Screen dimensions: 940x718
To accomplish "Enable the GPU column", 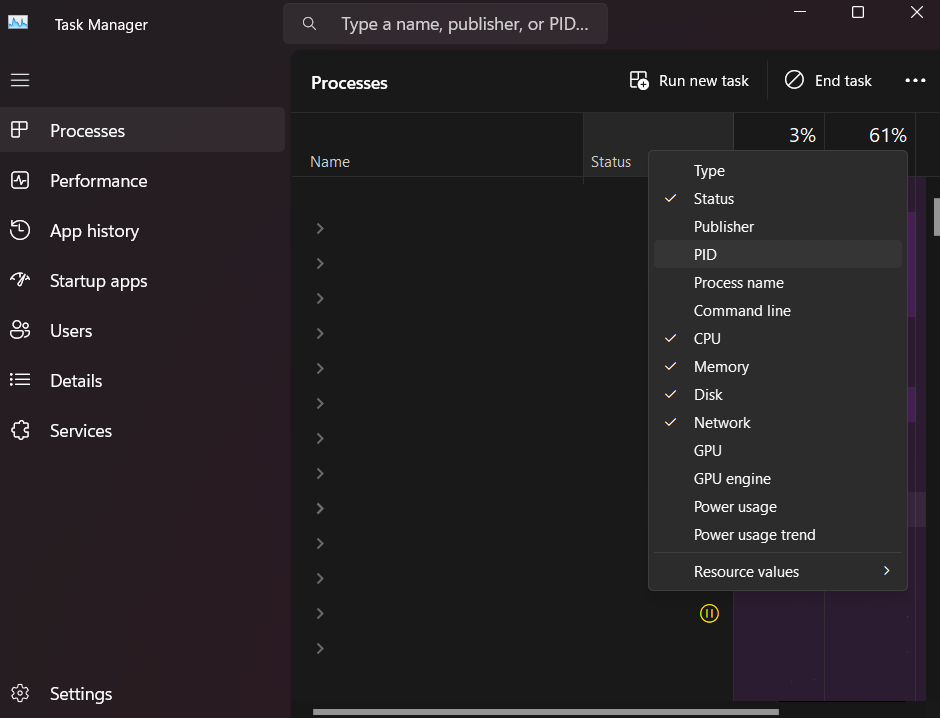I will 778,451.
